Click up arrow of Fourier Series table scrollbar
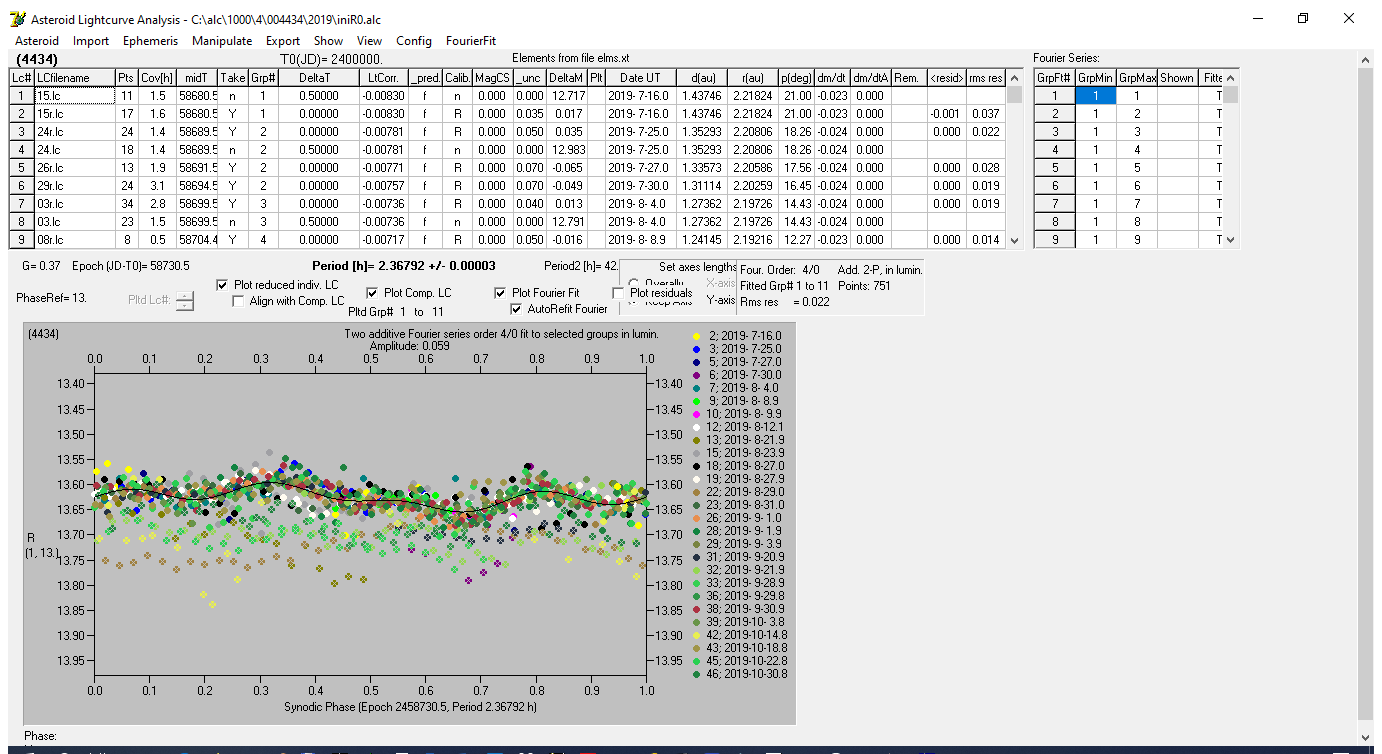 click(x=1231, y=77)
